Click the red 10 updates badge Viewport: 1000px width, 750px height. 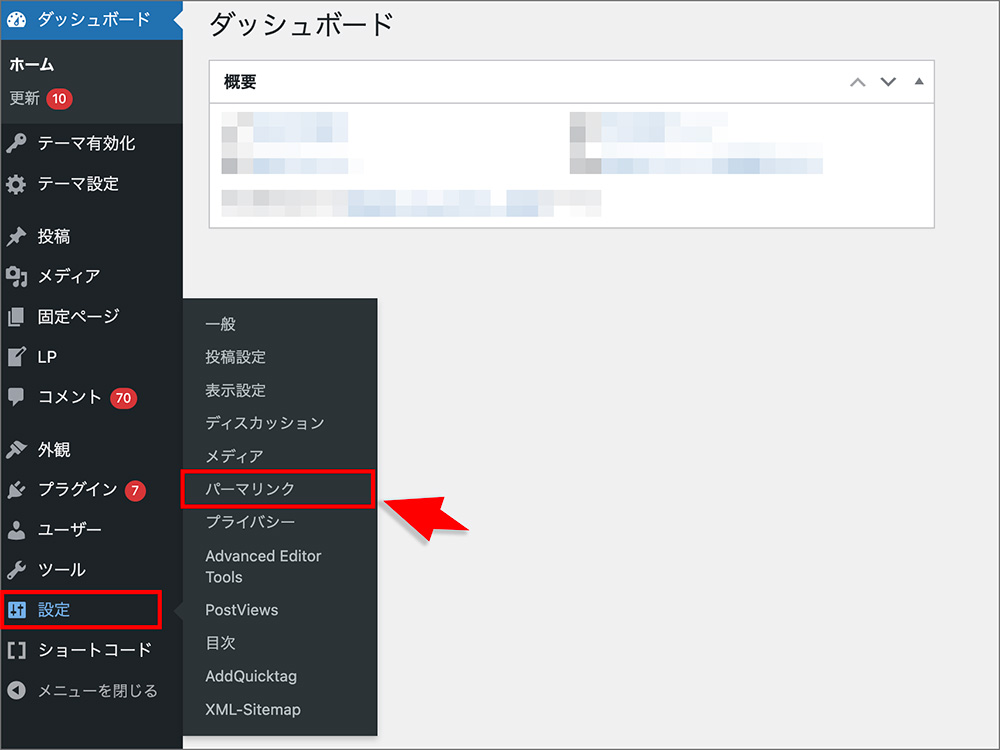59,99
